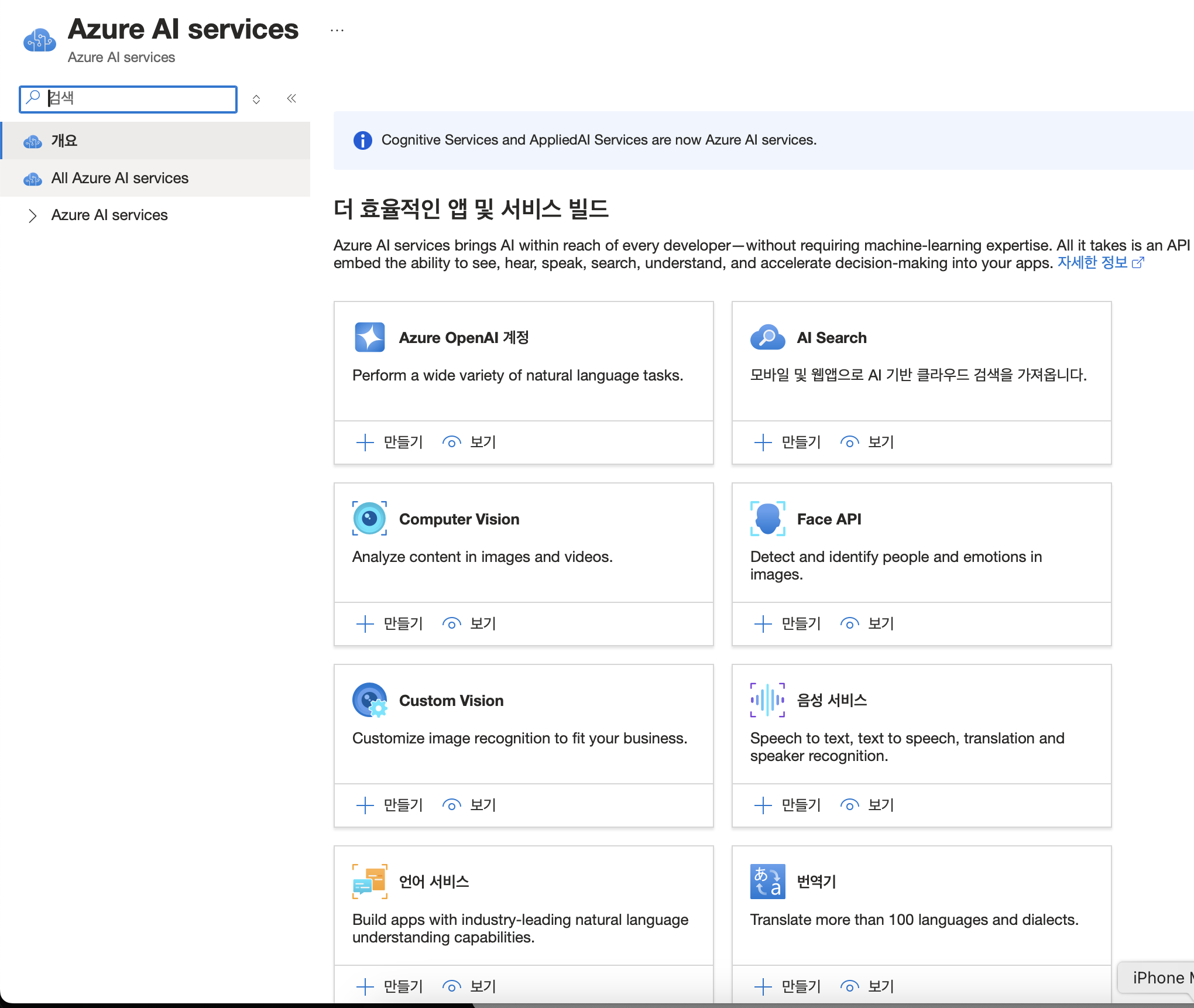Open the ellipsis more-options menu
The image size is (1194, 1008).
click(x=337, y=30)
